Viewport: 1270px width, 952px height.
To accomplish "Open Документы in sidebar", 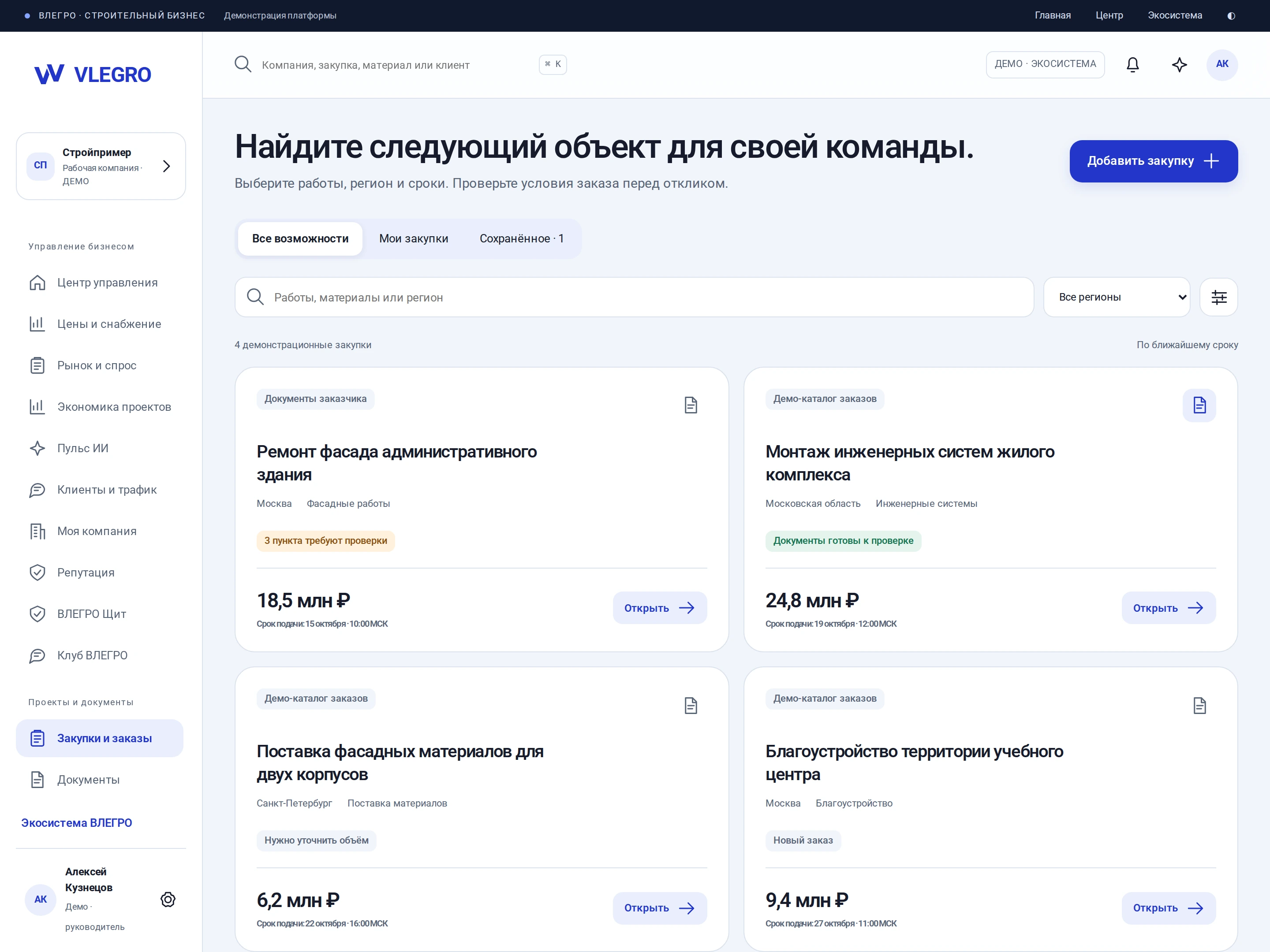I will point(100,780).
